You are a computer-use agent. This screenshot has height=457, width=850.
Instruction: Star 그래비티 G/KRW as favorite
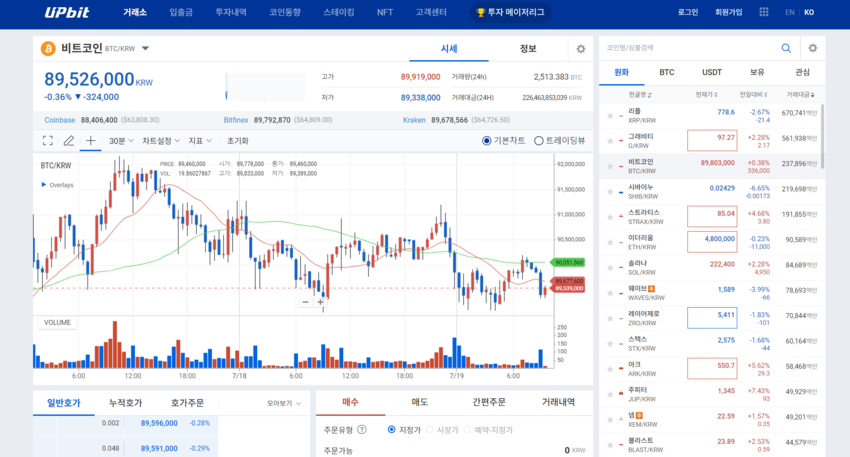click(x=610, y=141)
